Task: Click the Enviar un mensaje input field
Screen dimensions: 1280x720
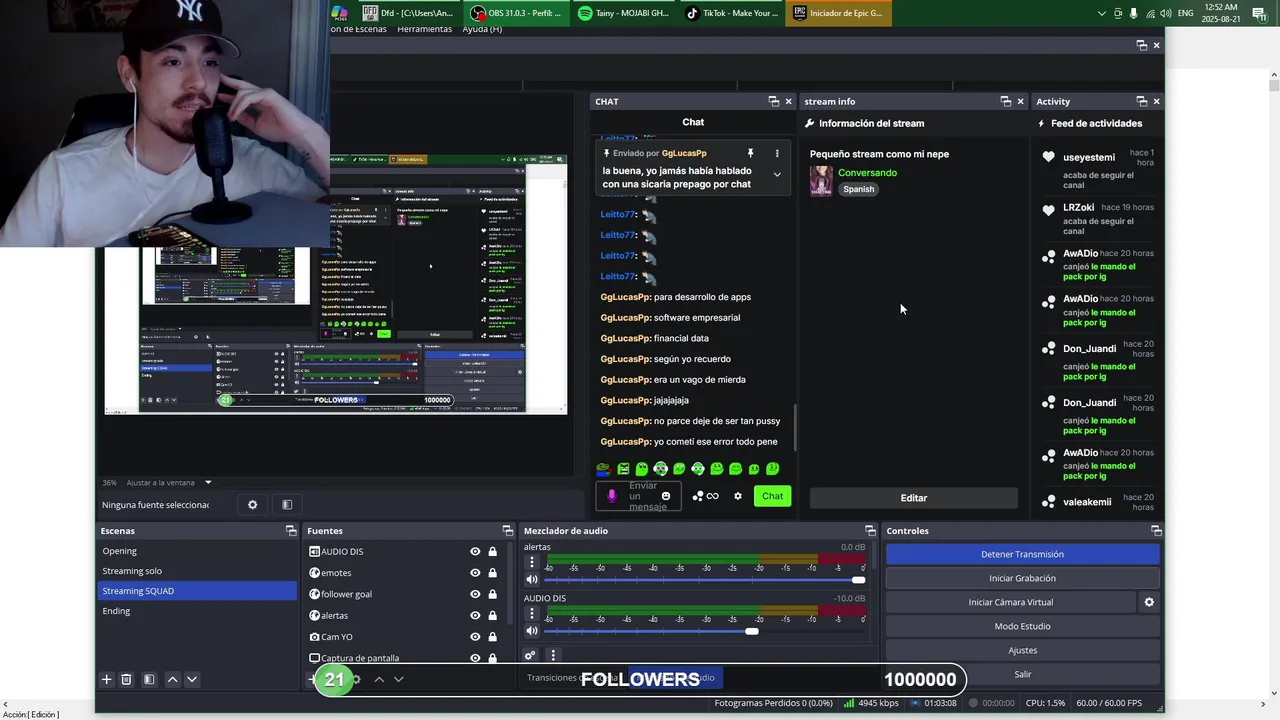Action: pyautogui.click(x=640, y=496)
